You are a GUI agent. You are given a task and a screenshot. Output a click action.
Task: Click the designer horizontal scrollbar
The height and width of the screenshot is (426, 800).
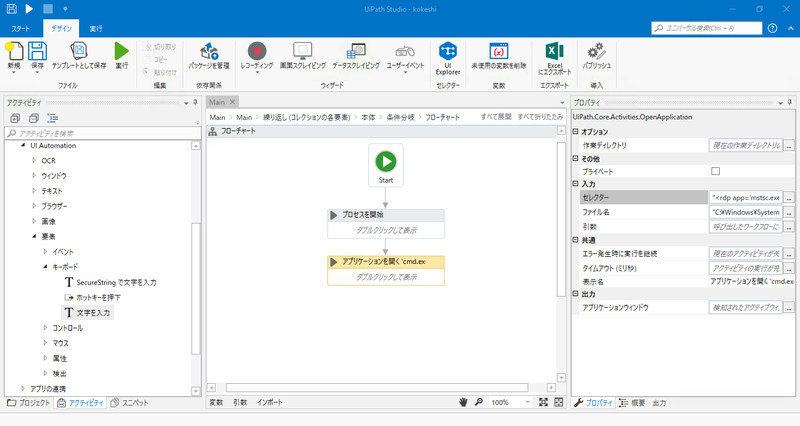click(377, 388)
